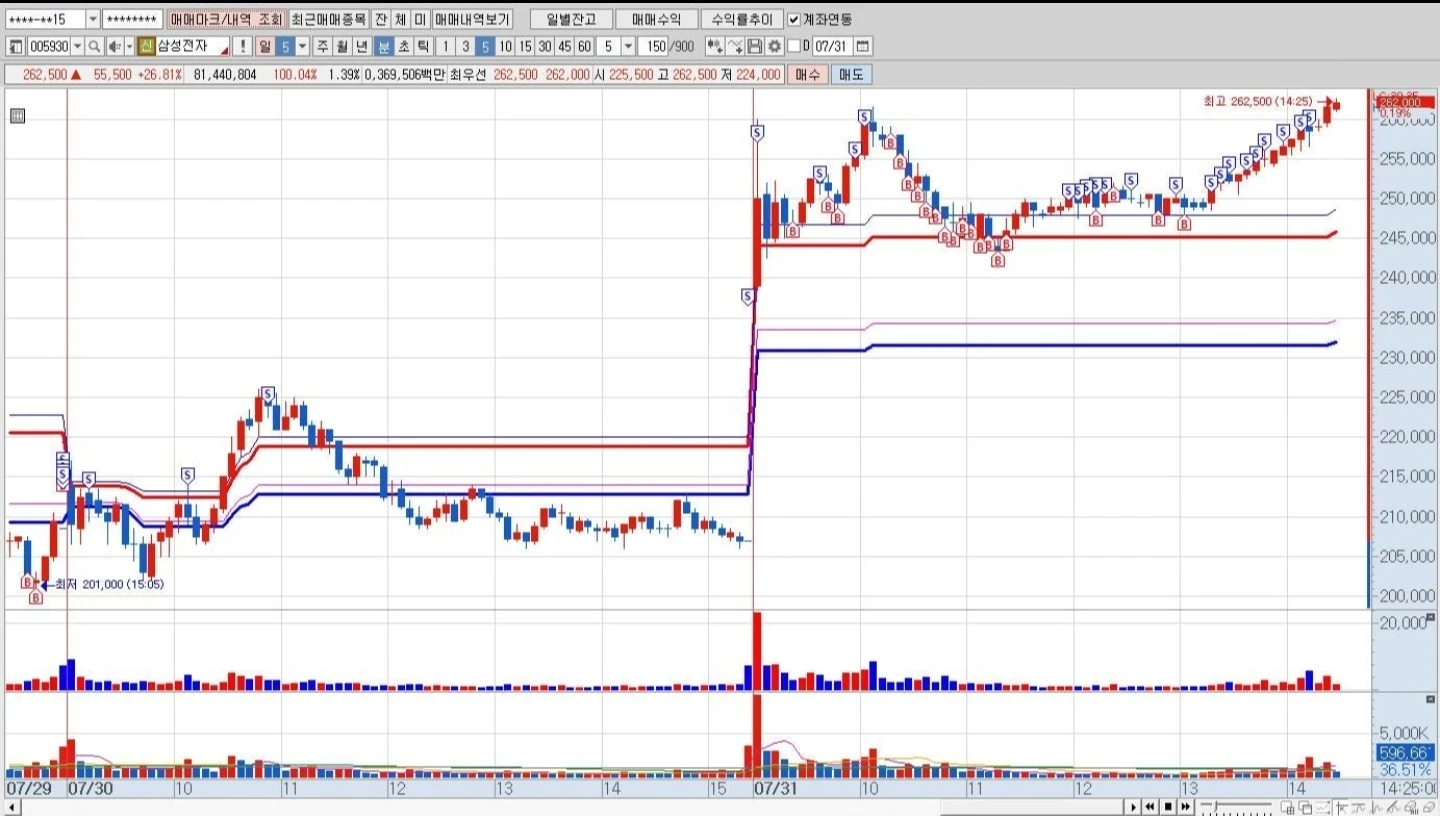Screen dimensions: 1440x816
Task: Click the exclamation mark info icon
Action: click(x=243, y=46)
